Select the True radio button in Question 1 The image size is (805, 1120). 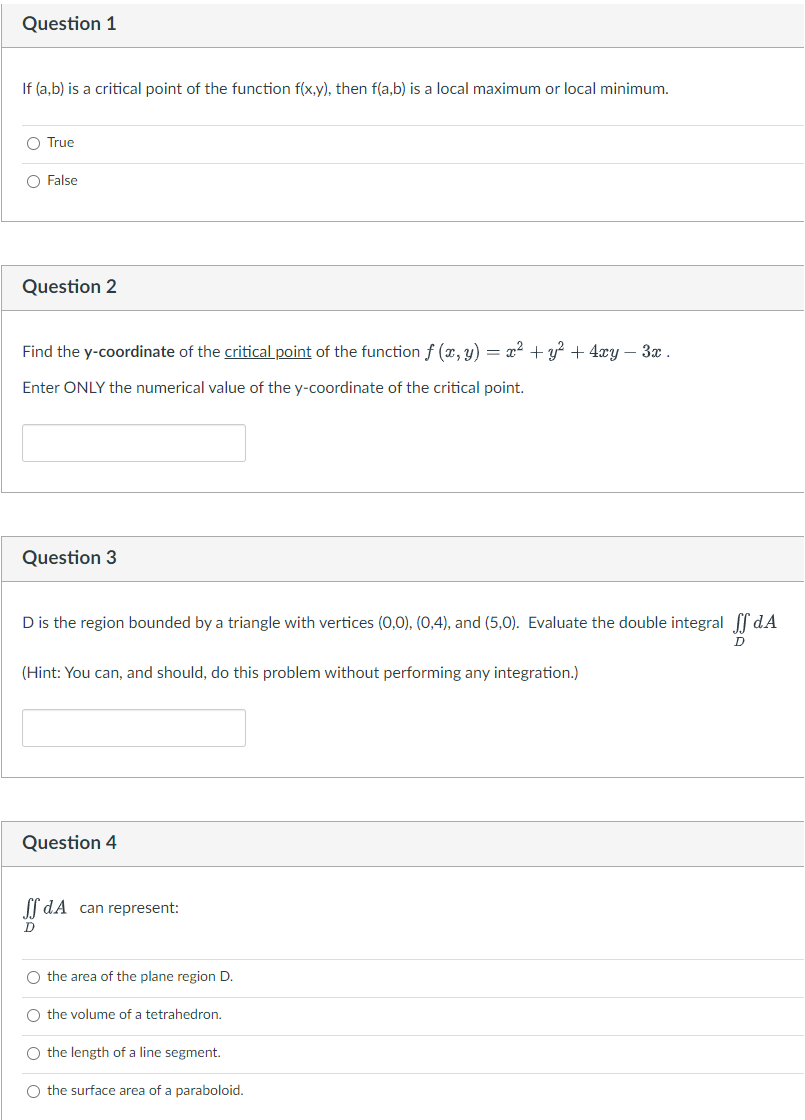pyautogui.click(x=33, y=142)
